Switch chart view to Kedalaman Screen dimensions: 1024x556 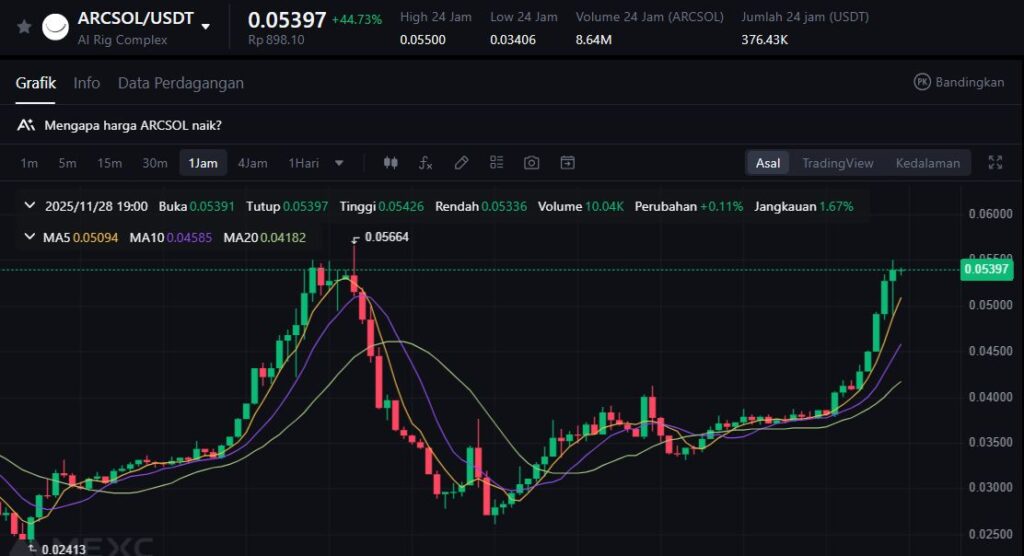click(927, 163)
